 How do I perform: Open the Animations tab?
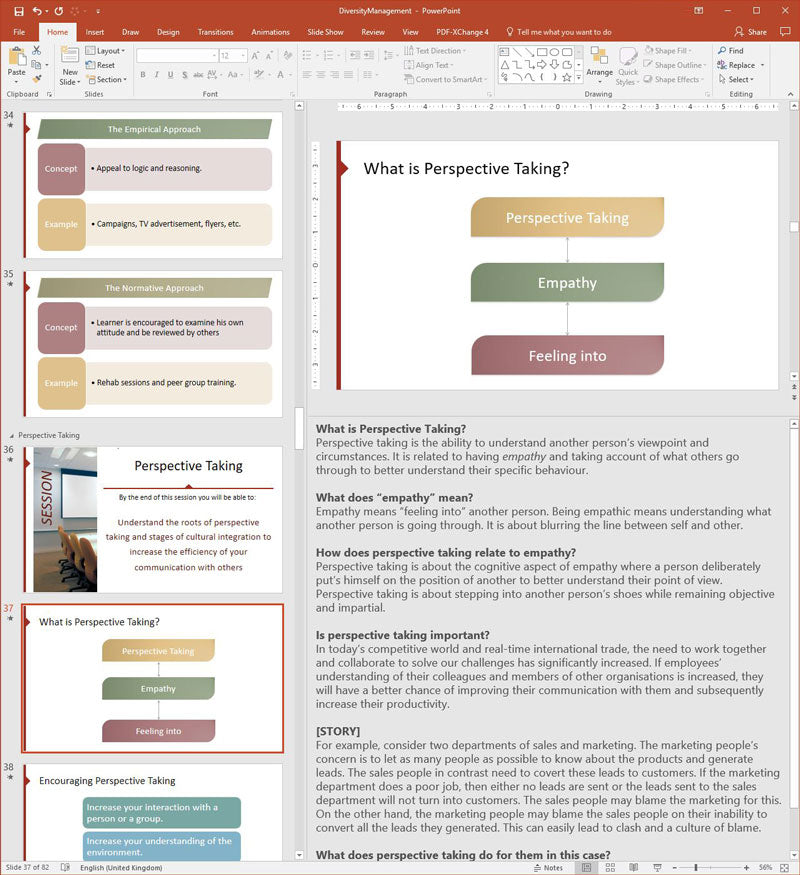(270, 32)
